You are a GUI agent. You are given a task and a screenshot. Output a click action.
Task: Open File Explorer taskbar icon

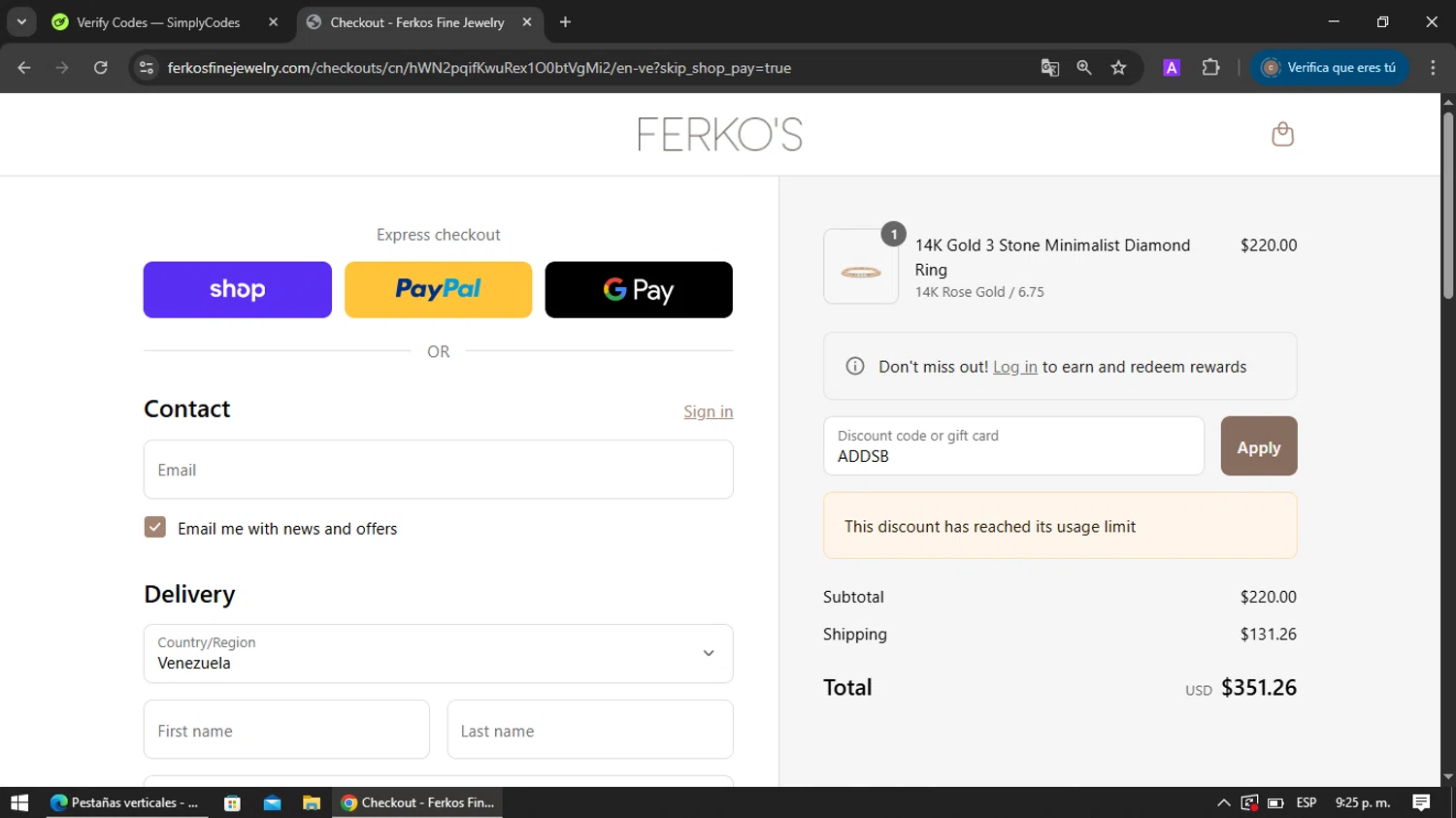(312, 802)
